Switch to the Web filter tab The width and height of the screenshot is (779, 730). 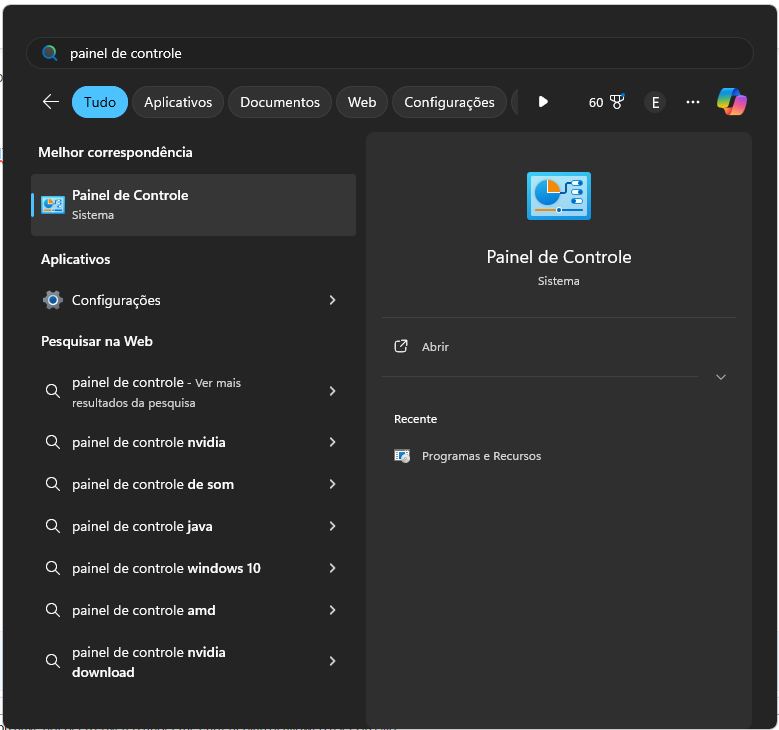tap(362, 102)
